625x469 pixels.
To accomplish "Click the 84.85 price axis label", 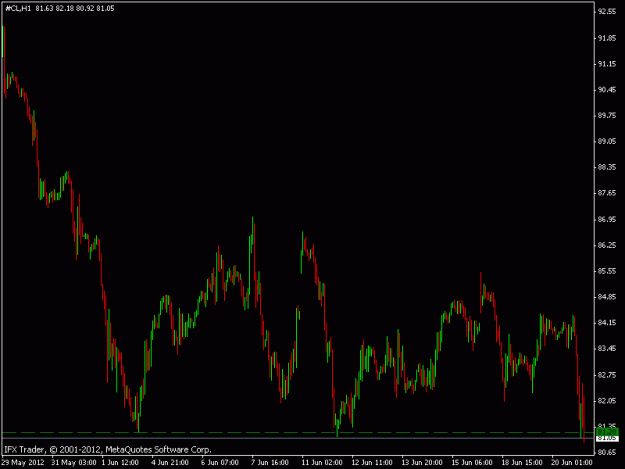I will [x=607, y=297].
